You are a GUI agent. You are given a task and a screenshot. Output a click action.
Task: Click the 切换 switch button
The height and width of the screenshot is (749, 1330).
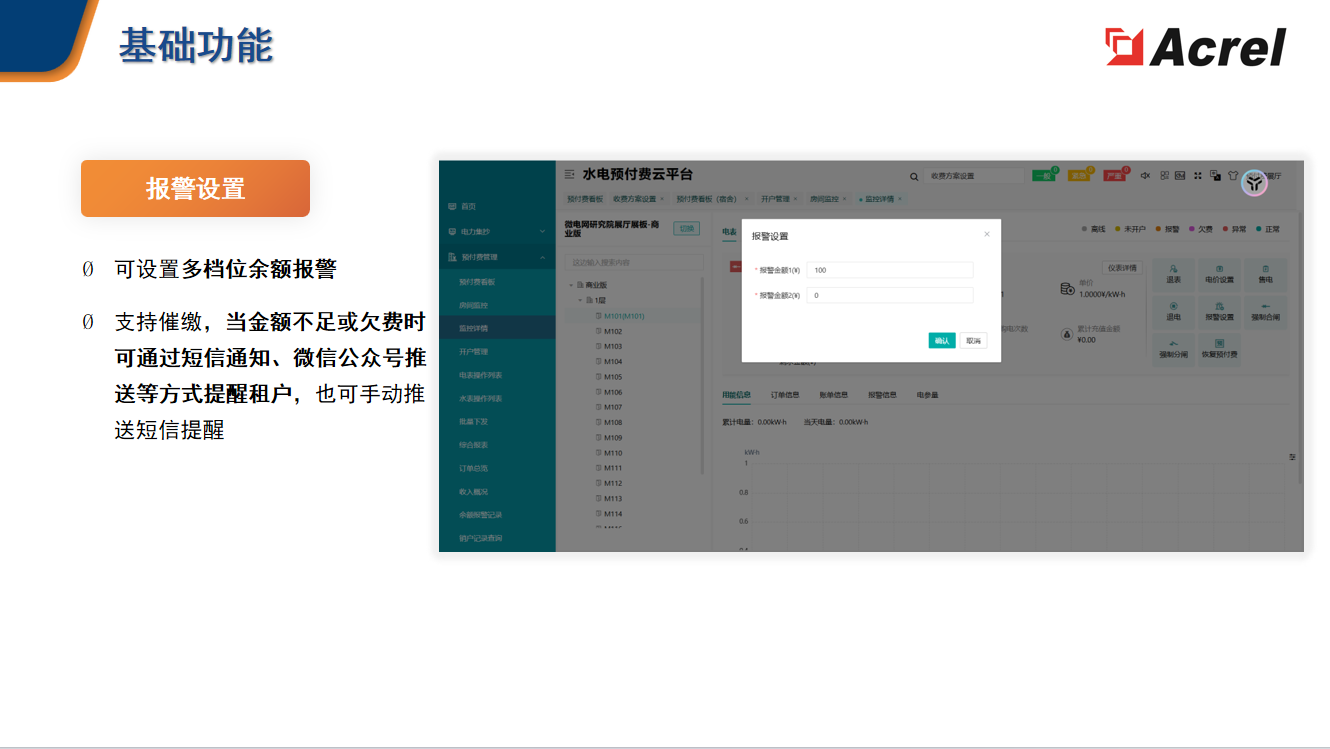point(687,229)
